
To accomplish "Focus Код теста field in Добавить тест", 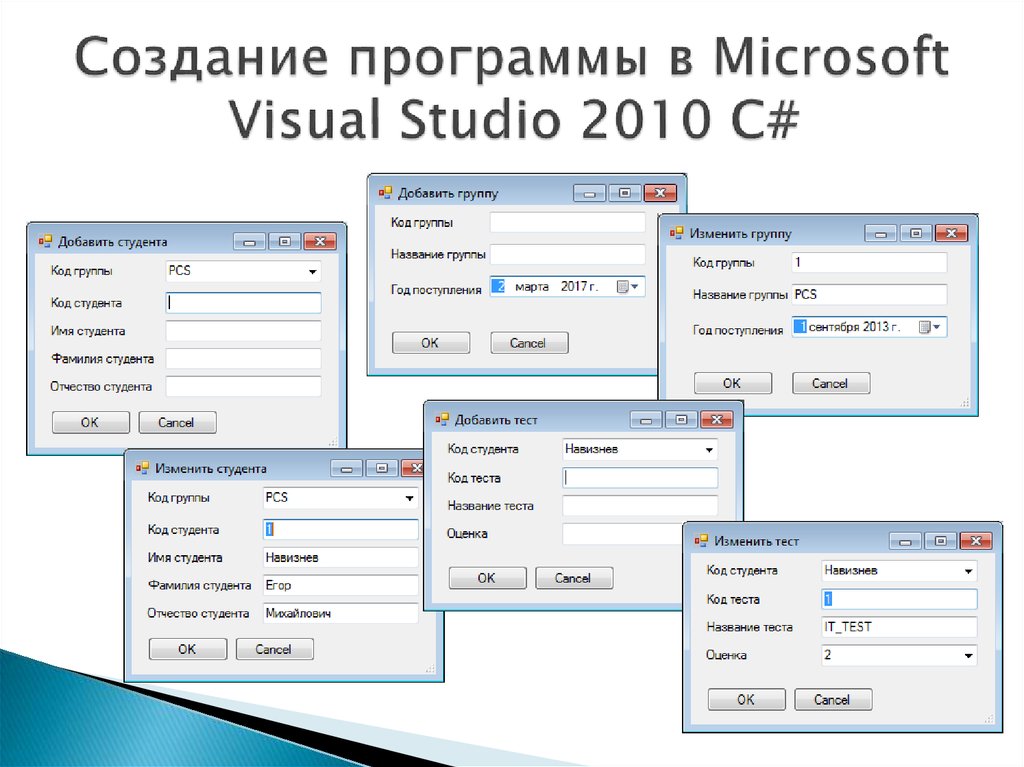I will click(640, 478).
